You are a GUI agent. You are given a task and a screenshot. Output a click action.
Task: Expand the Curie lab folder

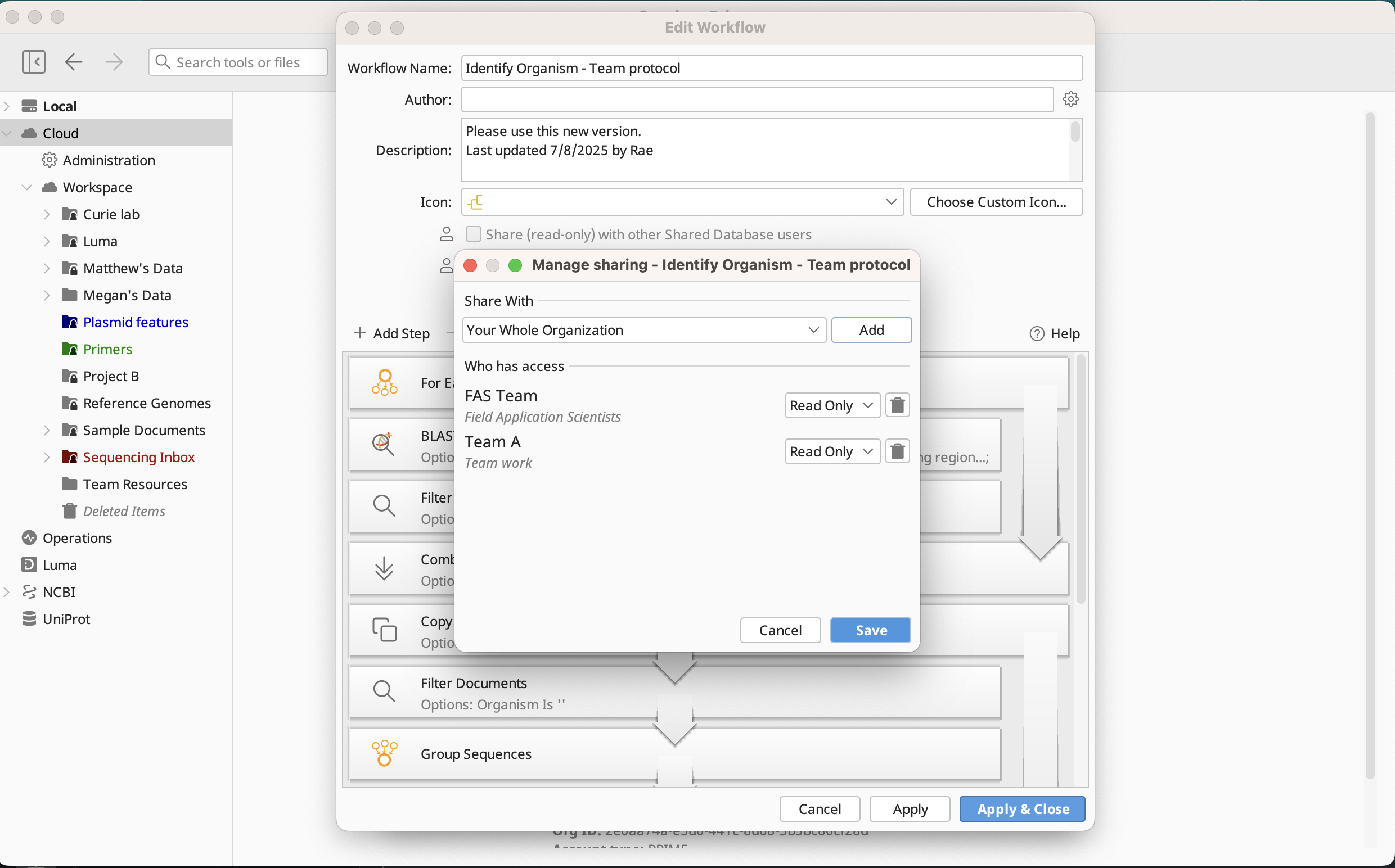point(47,214)
